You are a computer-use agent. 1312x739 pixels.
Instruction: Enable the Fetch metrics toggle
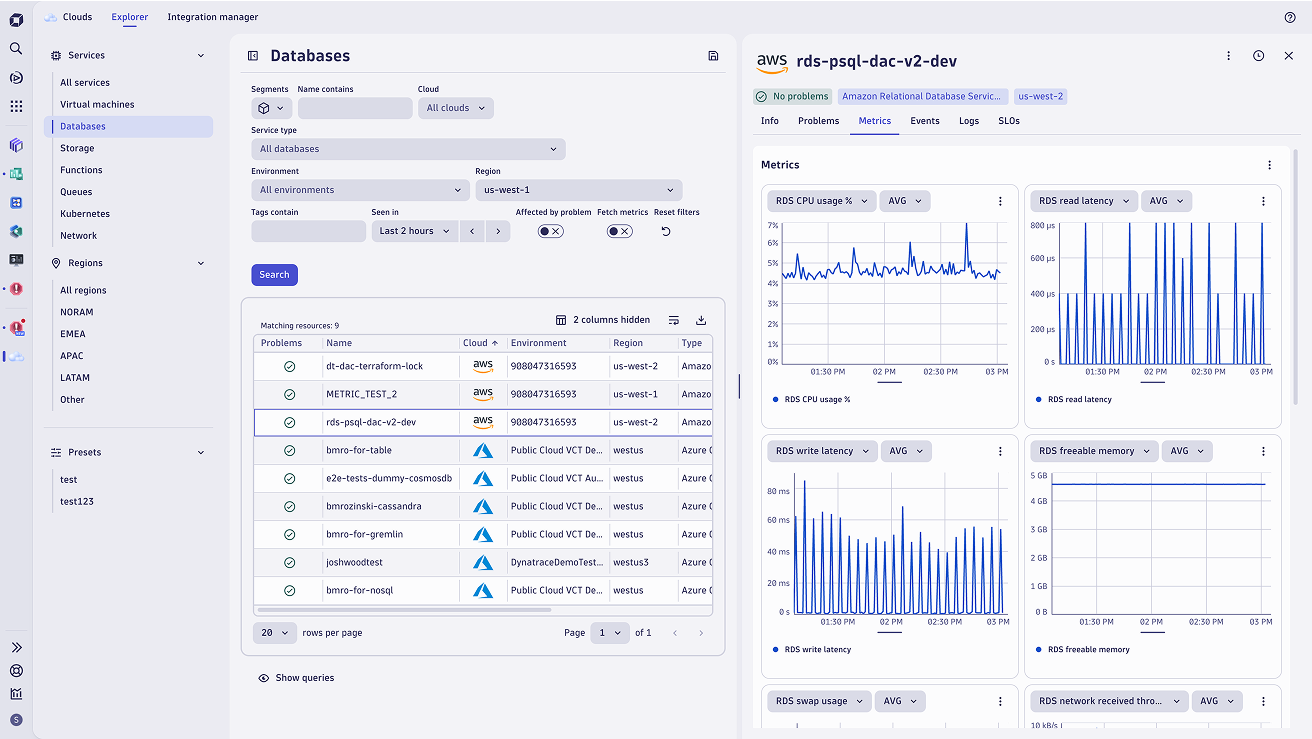point(619,231)
